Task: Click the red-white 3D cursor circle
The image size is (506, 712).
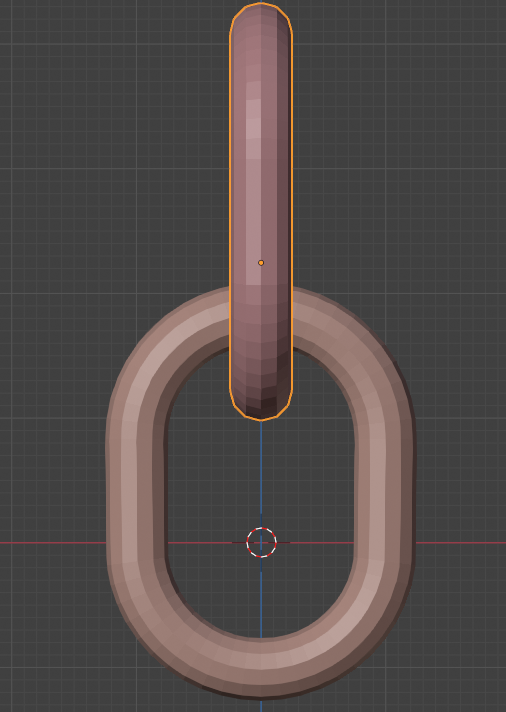Action: point(262,542)
